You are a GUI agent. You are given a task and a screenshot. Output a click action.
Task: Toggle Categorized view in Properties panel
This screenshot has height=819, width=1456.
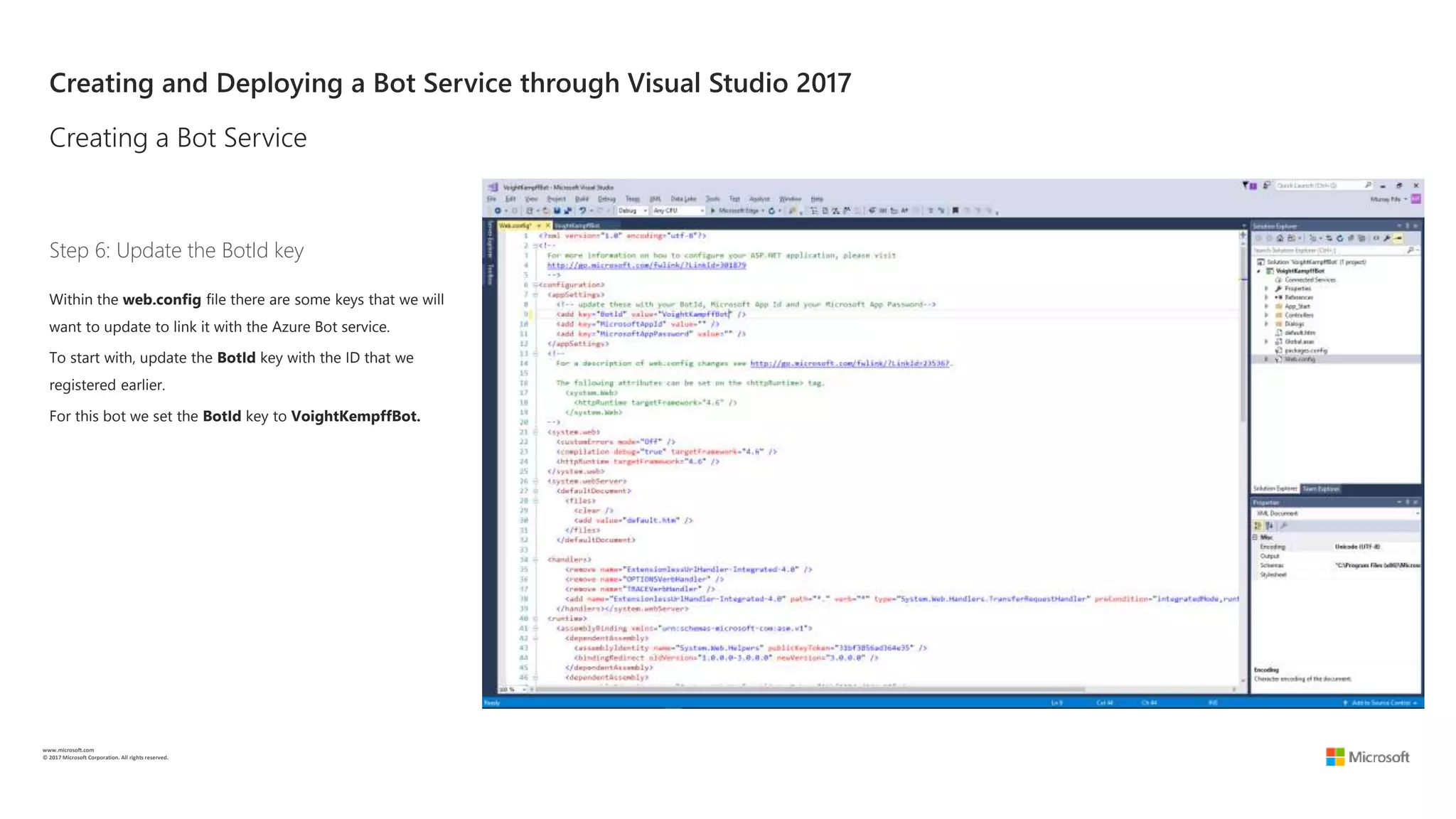1258,526
